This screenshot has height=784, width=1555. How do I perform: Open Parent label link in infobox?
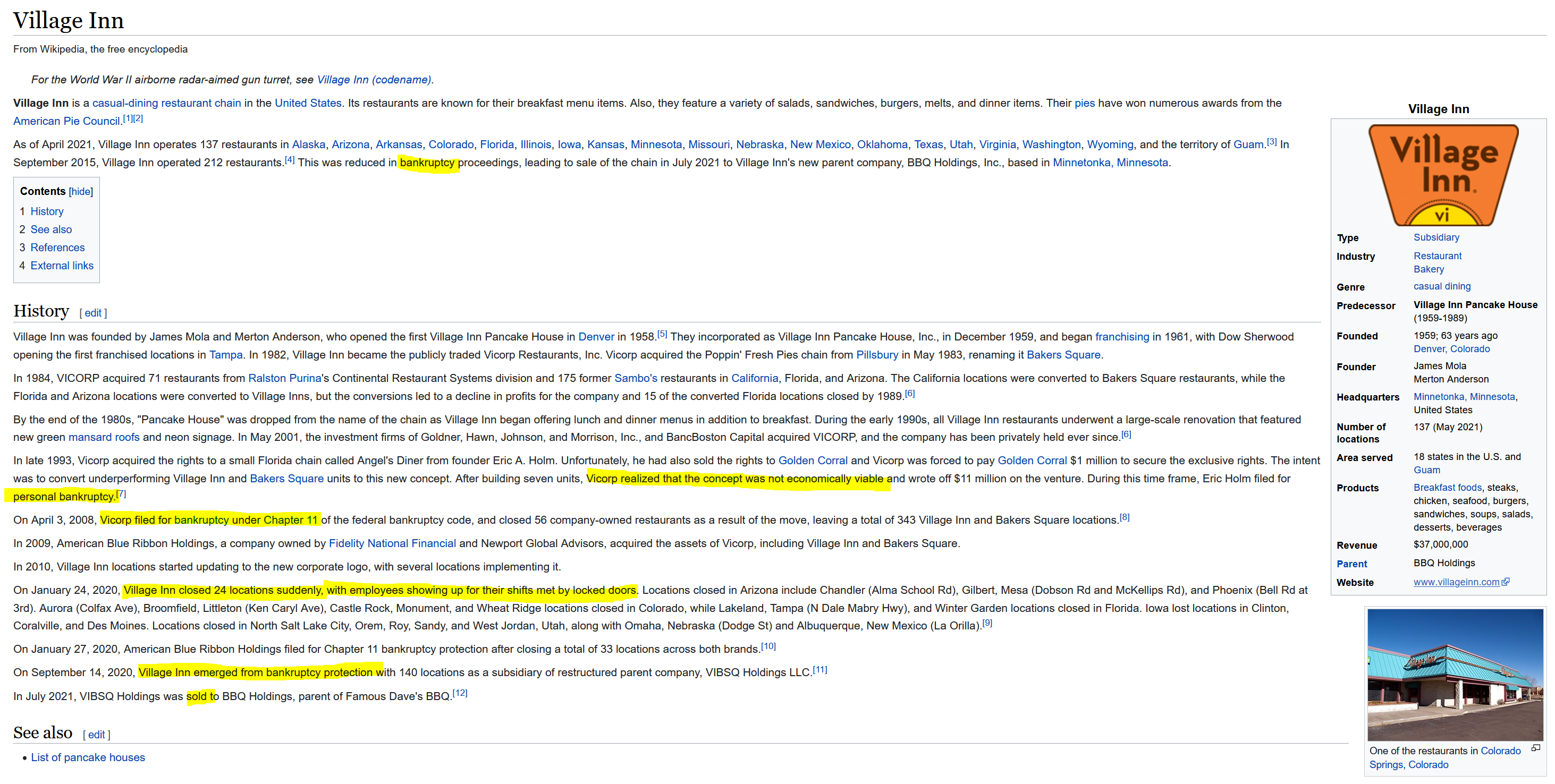(x=1351, y=564)
